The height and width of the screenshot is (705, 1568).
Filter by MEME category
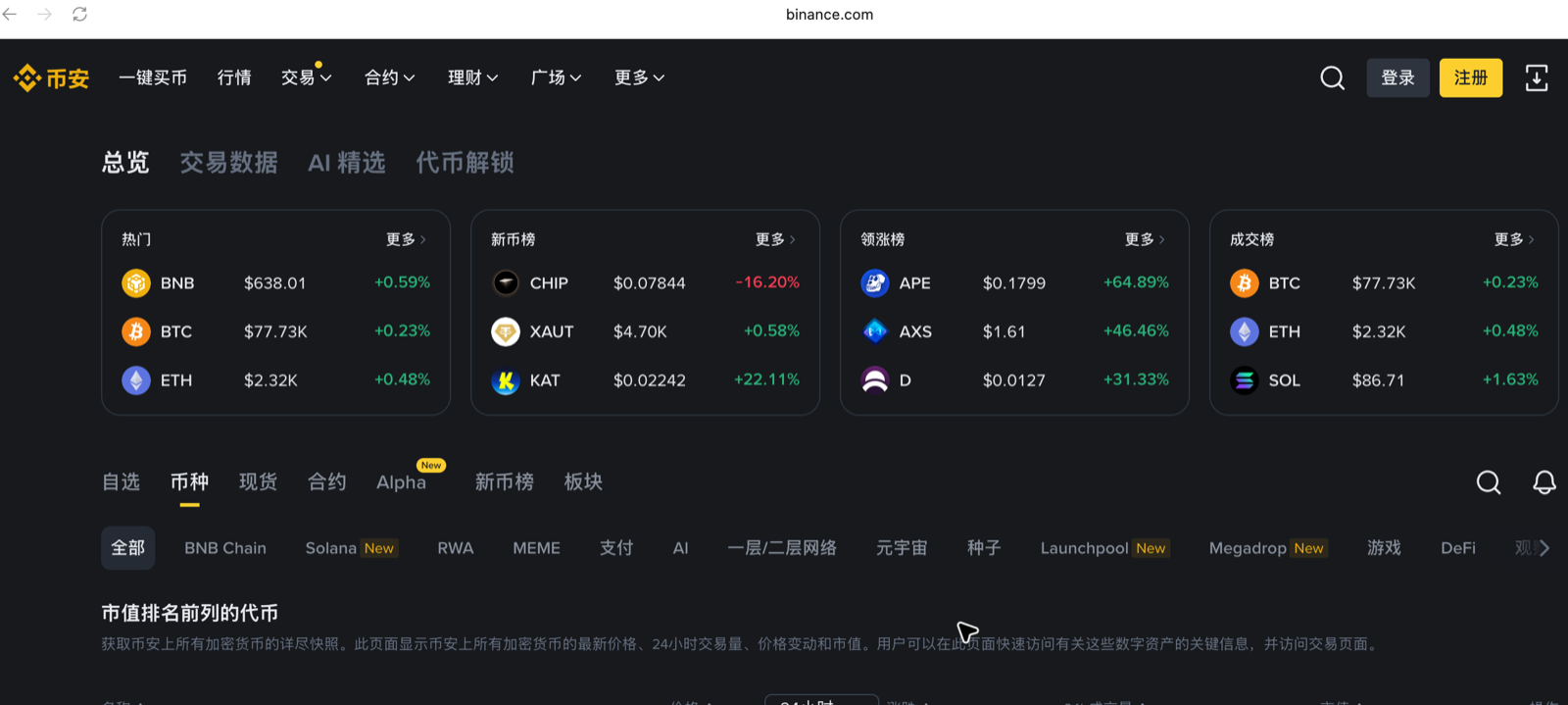tap(537, 548)
